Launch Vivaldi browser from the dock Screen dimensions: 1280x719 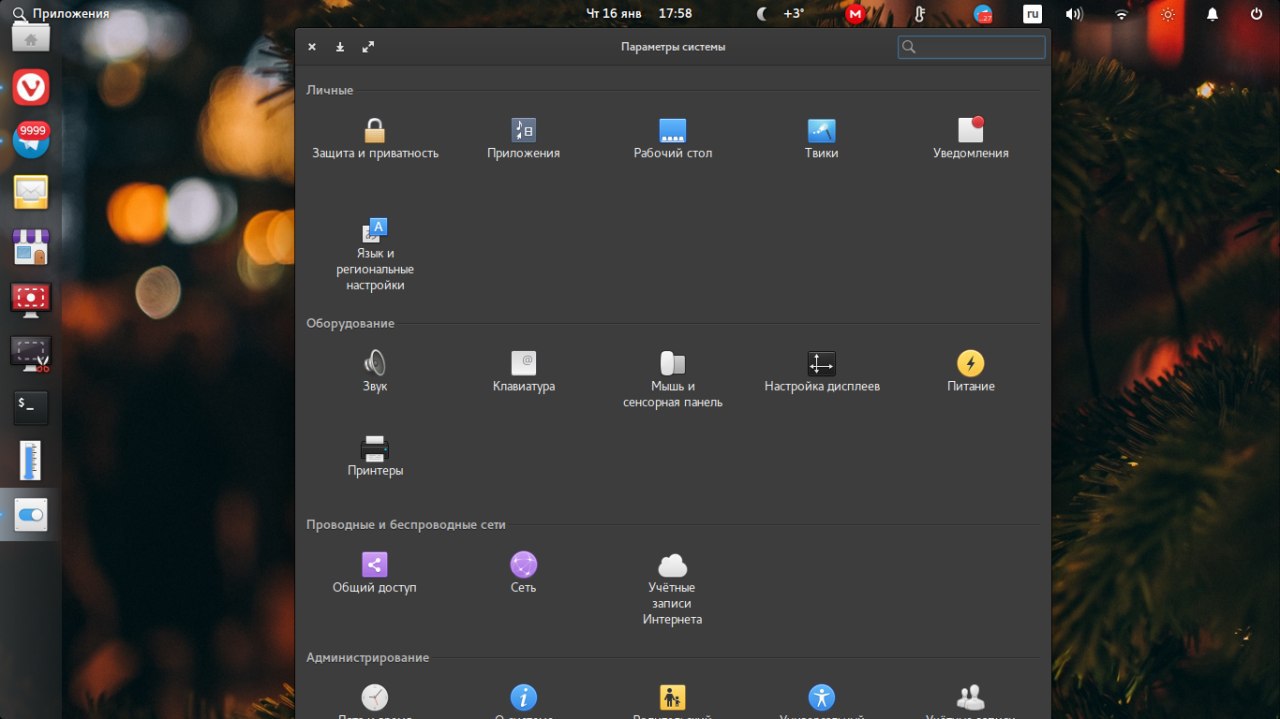[31, 88]
